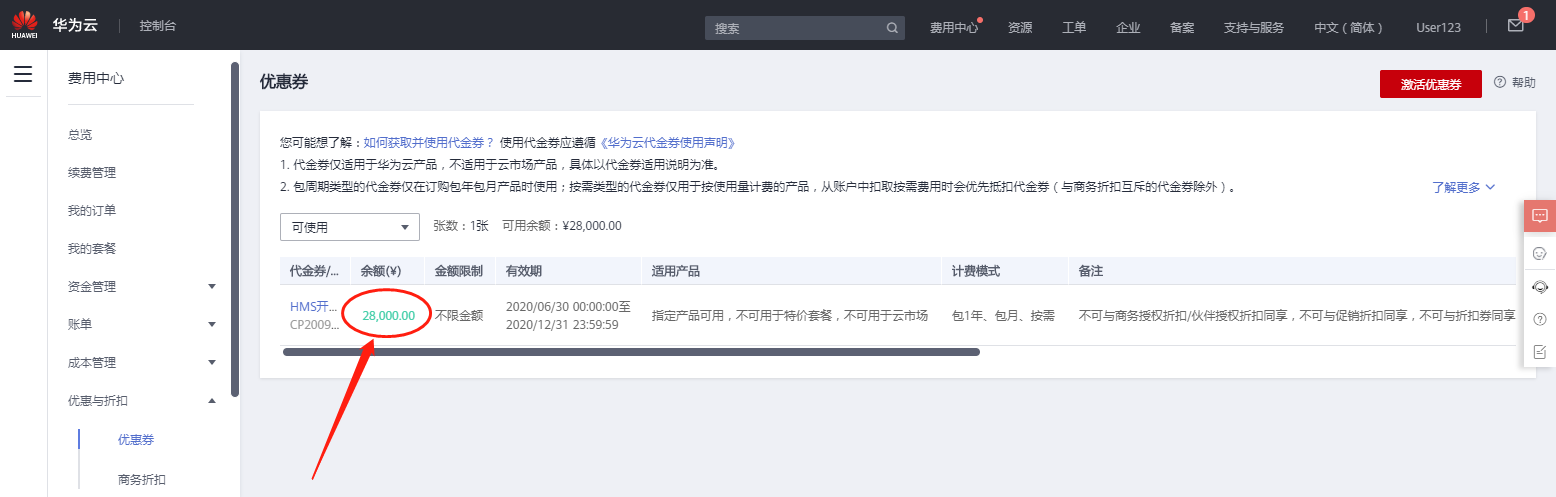Open the red chat message widget

point(1539,215)
